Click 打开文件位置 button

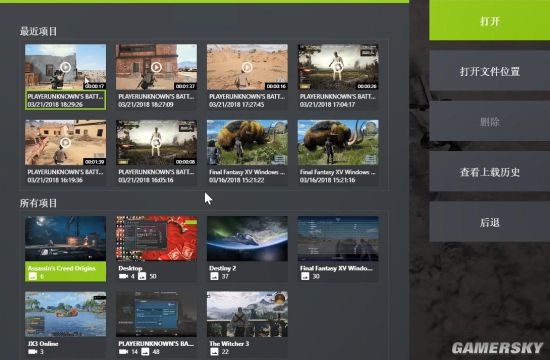[x=490, y=71]
